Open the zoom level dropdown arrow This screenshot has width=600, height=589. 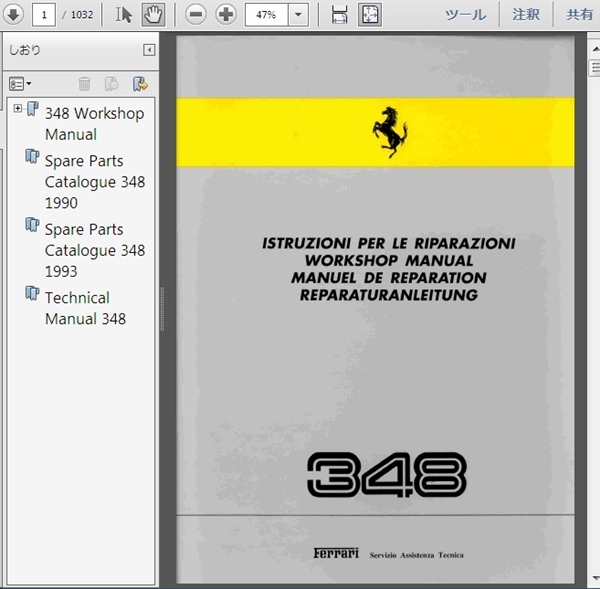coord(298,15)
